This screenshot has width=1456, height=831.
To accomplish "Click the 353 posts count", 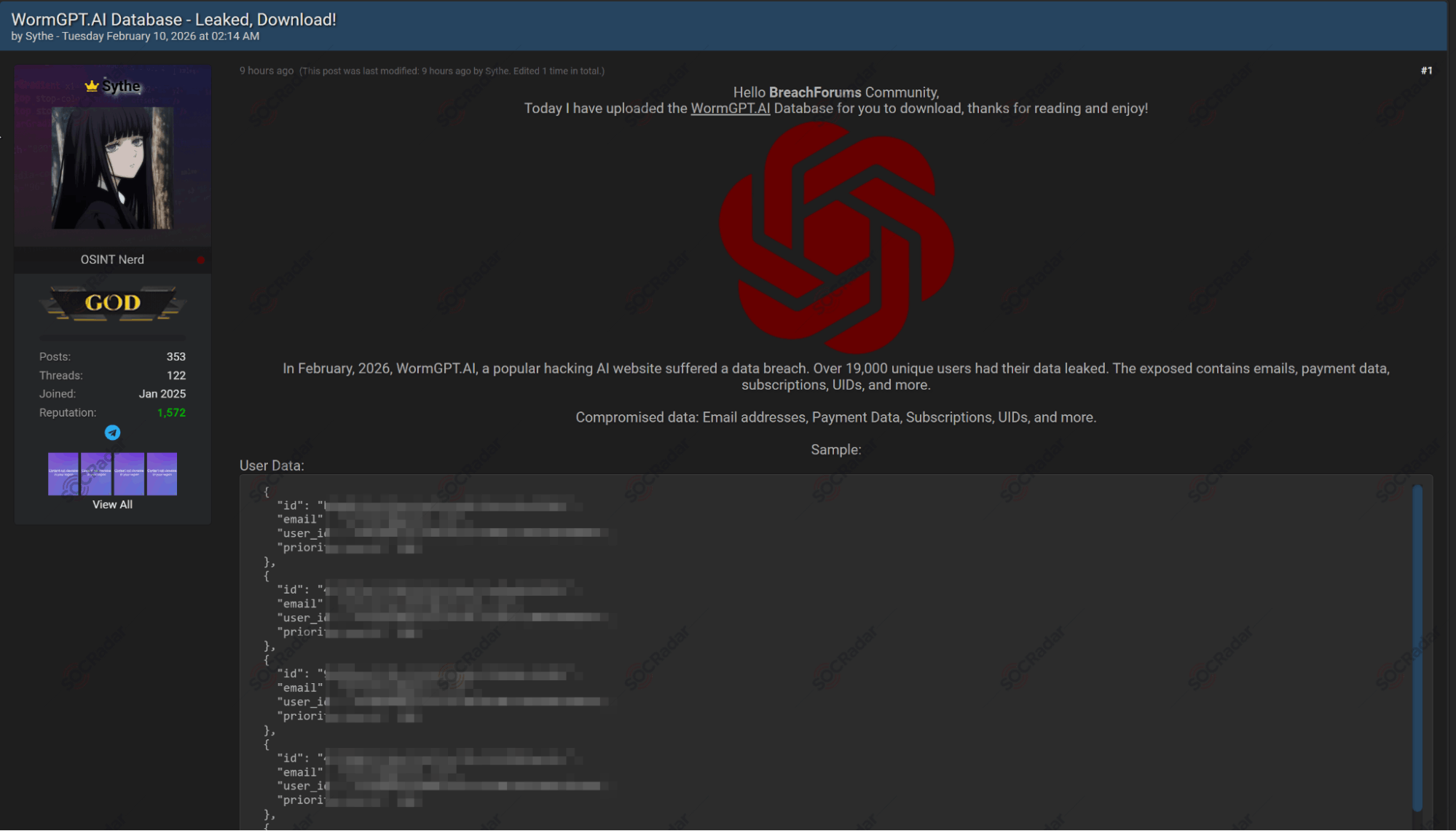I will pyautogui.click(x=176, y=357).
